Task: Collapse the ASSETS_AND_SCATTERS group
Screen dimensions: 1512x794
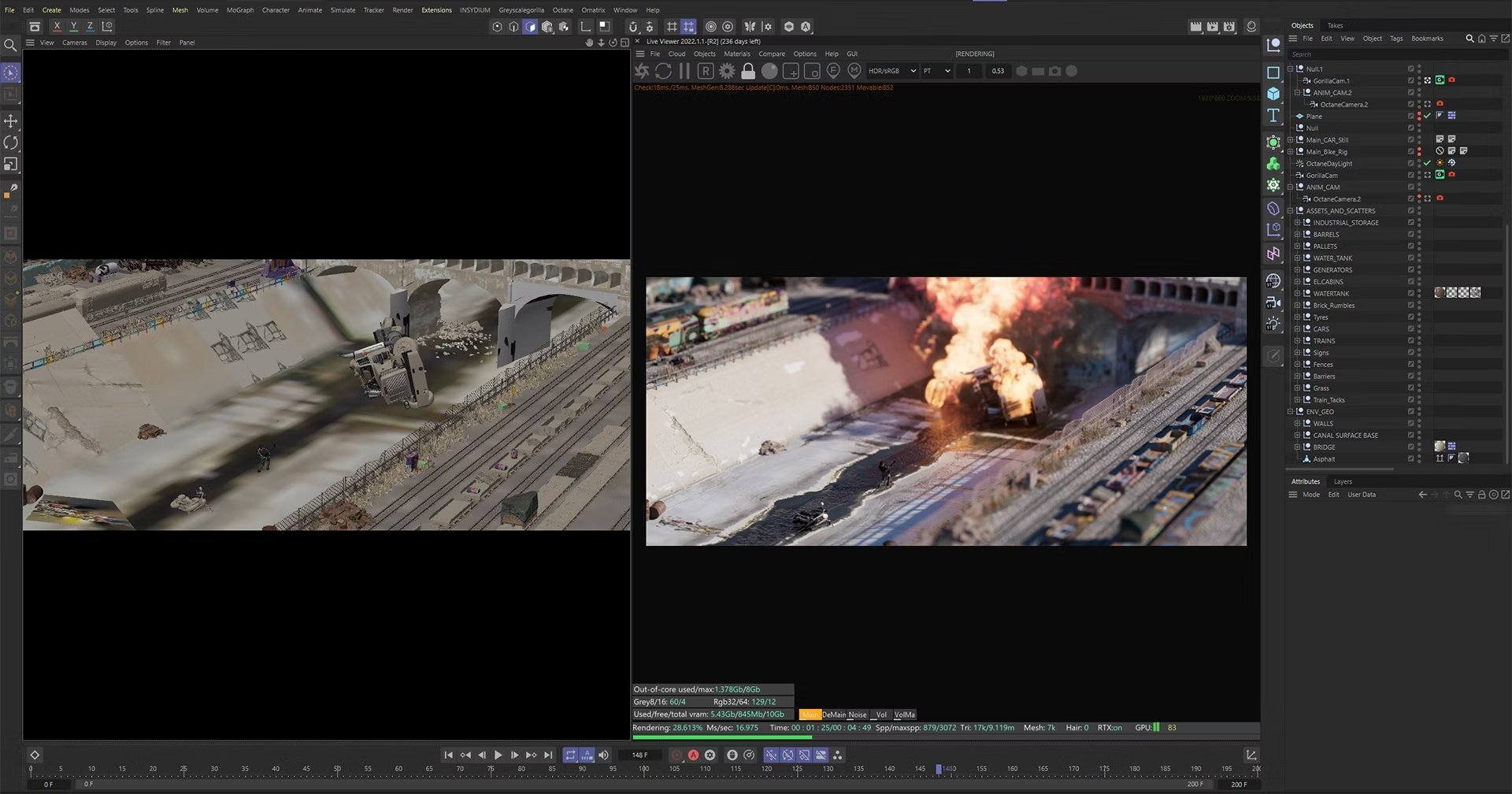Action: pos(1290,210)
